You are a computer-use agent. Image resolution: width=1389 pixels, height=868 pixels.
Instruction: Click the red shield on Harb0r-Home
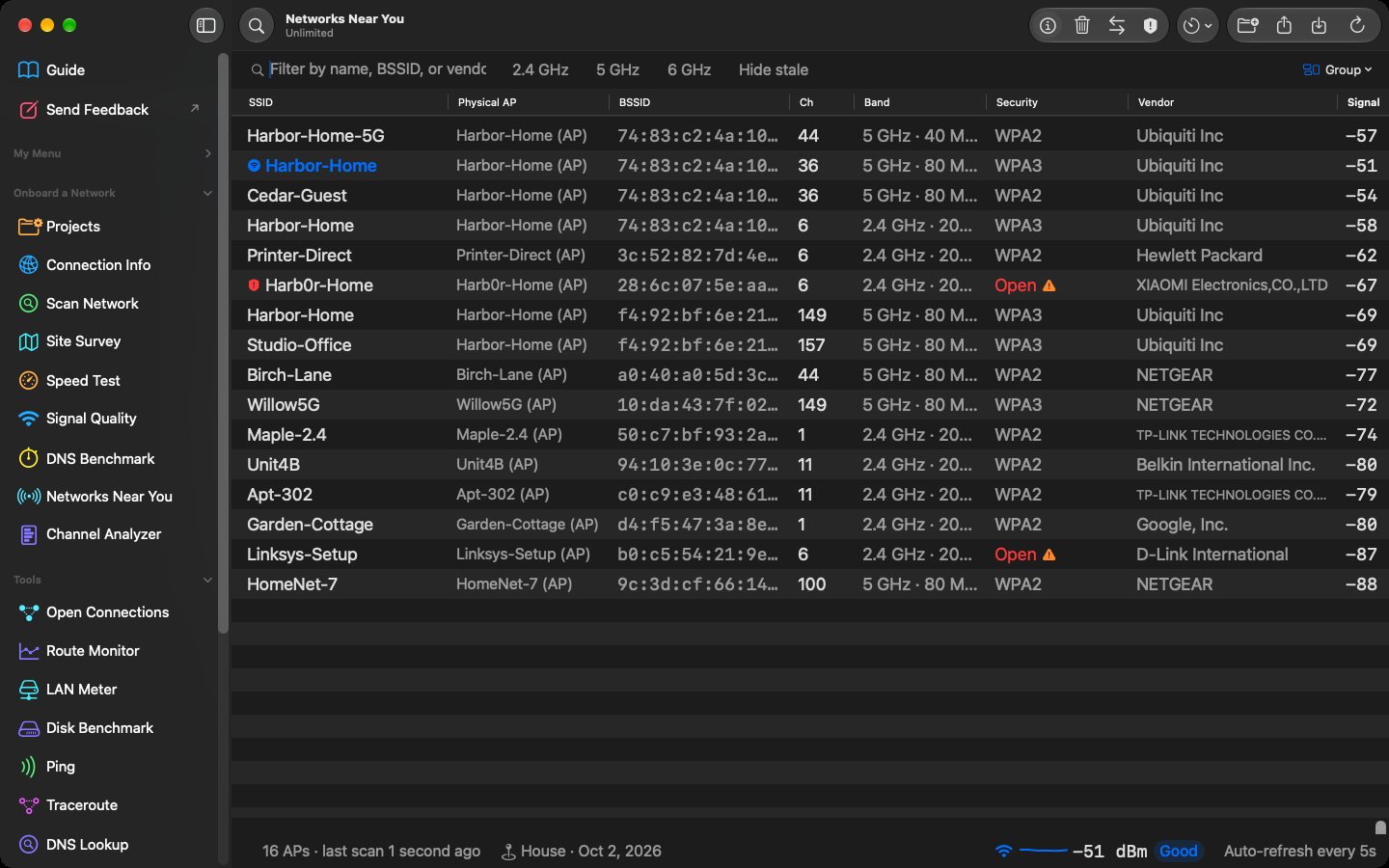[x=254, y=285]
